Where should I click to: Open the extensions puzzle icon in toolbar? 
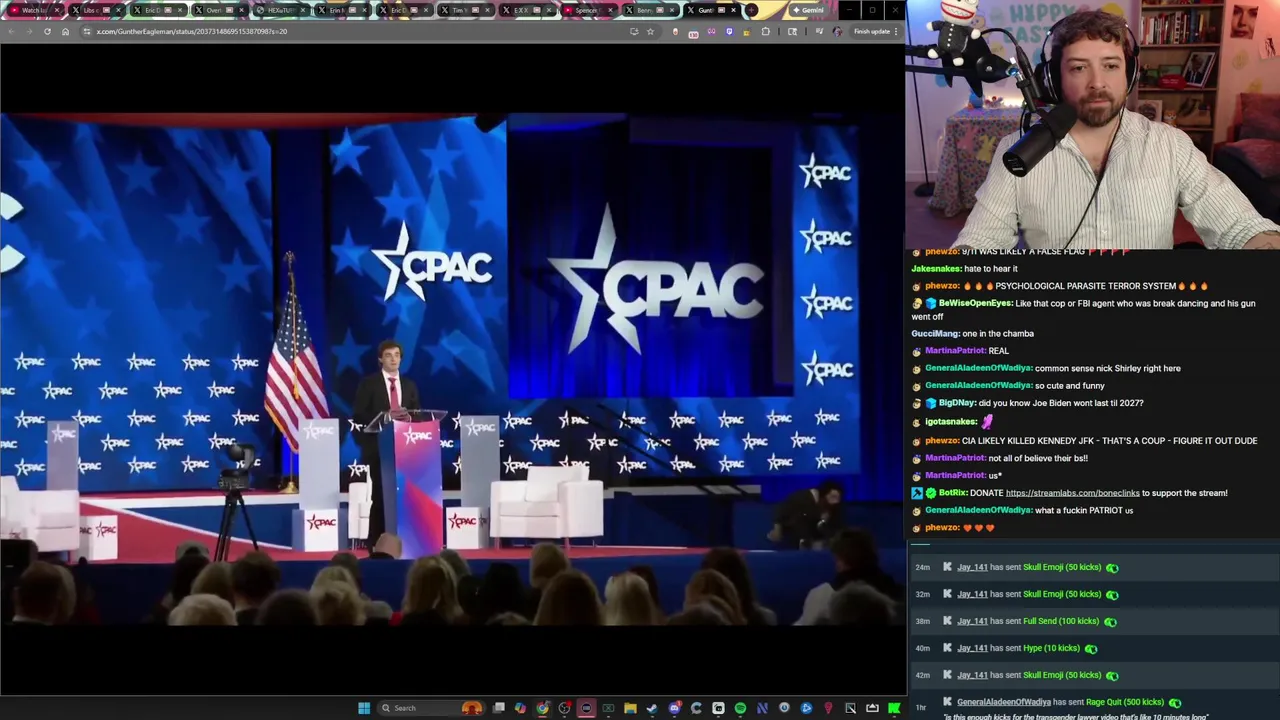tap(766, 31)
